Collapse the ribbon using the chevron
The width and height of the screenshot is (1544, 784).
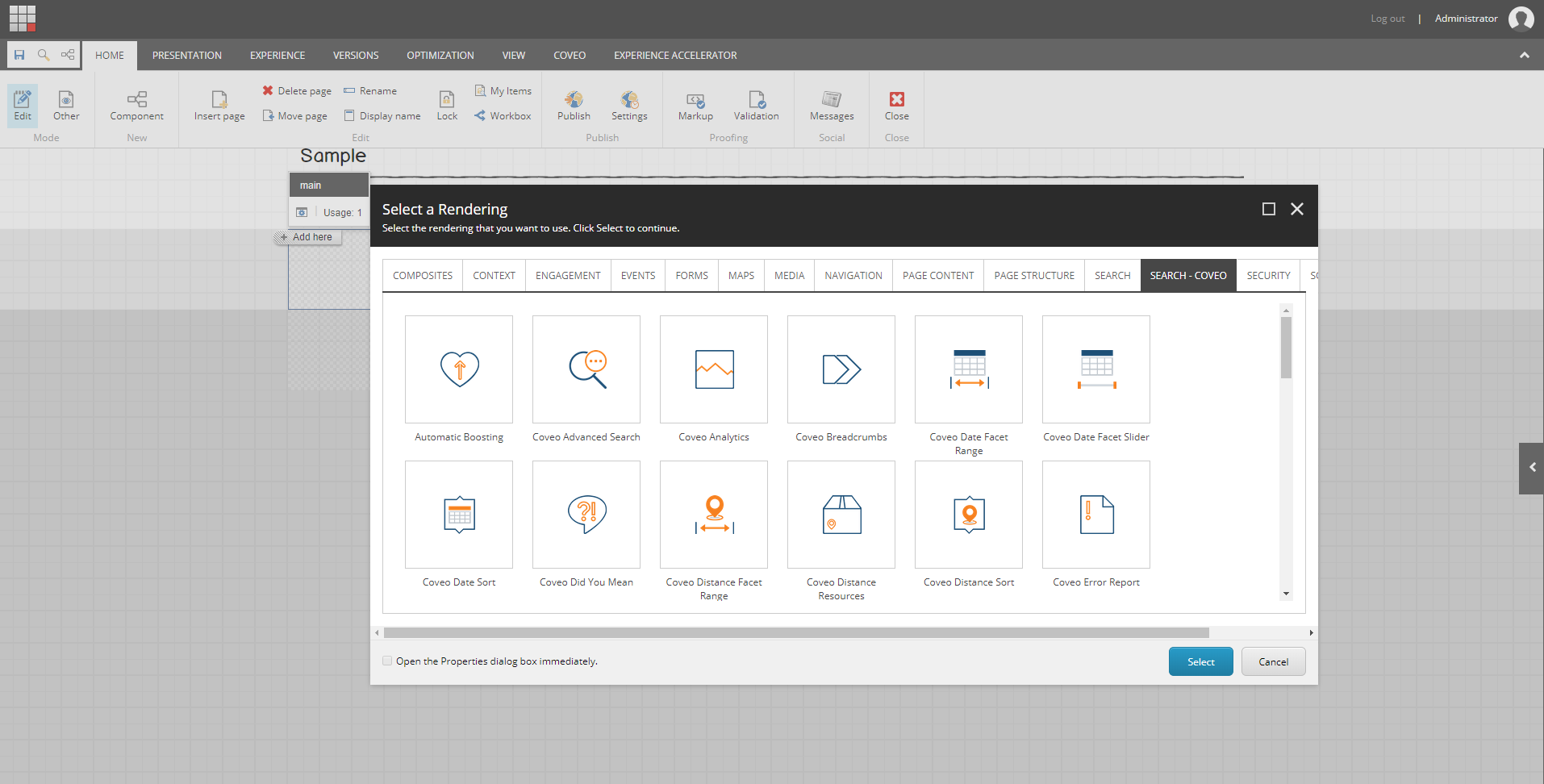[x=1524, y=55]
